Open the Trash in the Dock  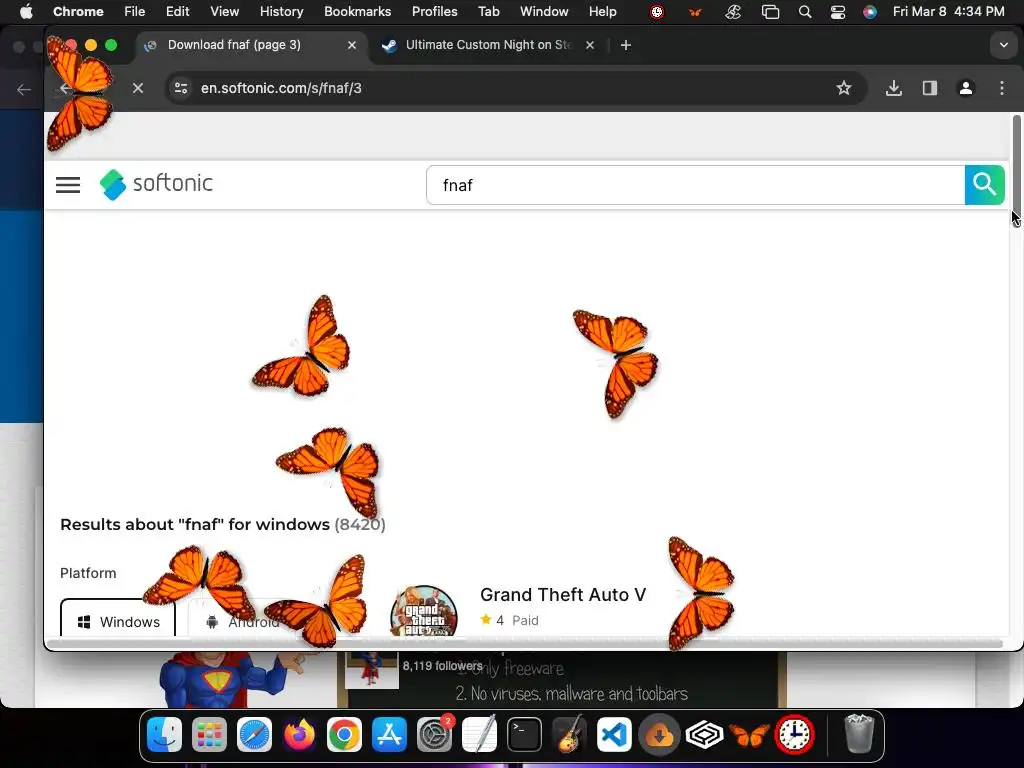[x=859, y=735]
